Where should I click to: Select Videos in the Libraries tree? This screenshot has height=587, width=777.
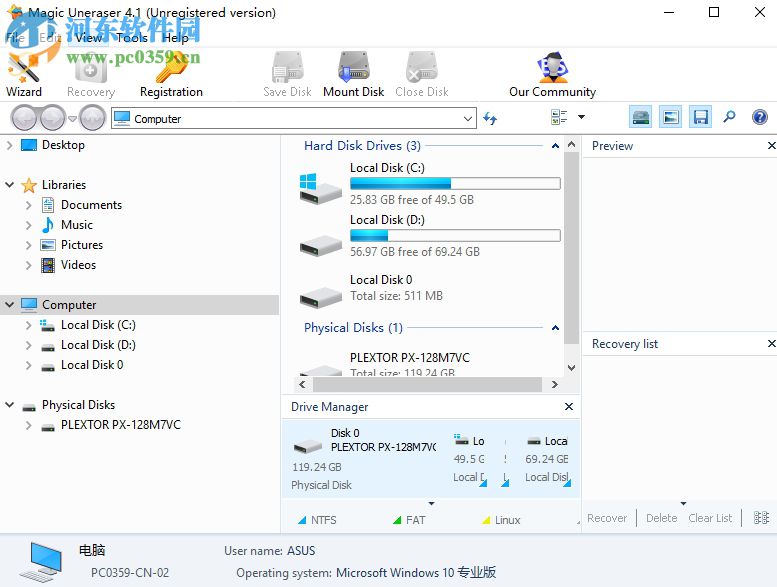click(x=78, y=265)
